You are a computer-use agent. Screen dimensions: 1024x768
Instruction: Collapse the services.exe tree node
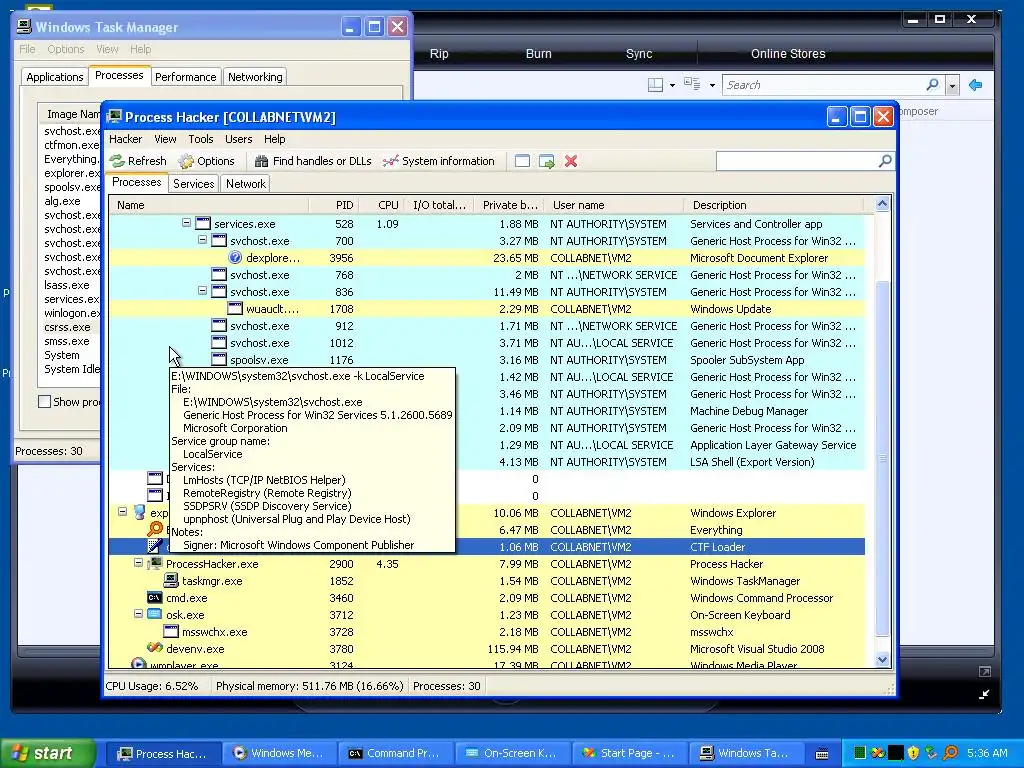pos(187,223)
